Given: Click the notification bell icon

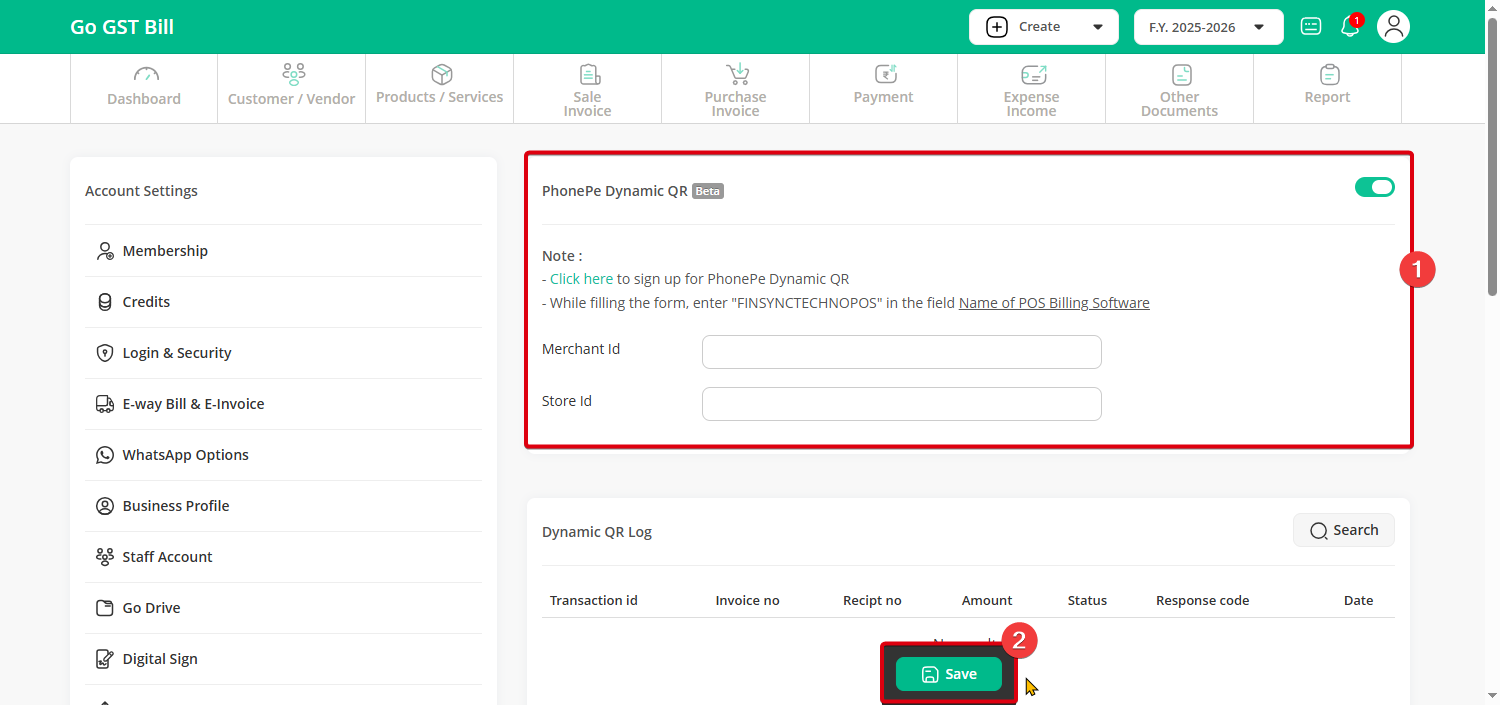Looking at the screenshot, I should tap(1350, 27).
